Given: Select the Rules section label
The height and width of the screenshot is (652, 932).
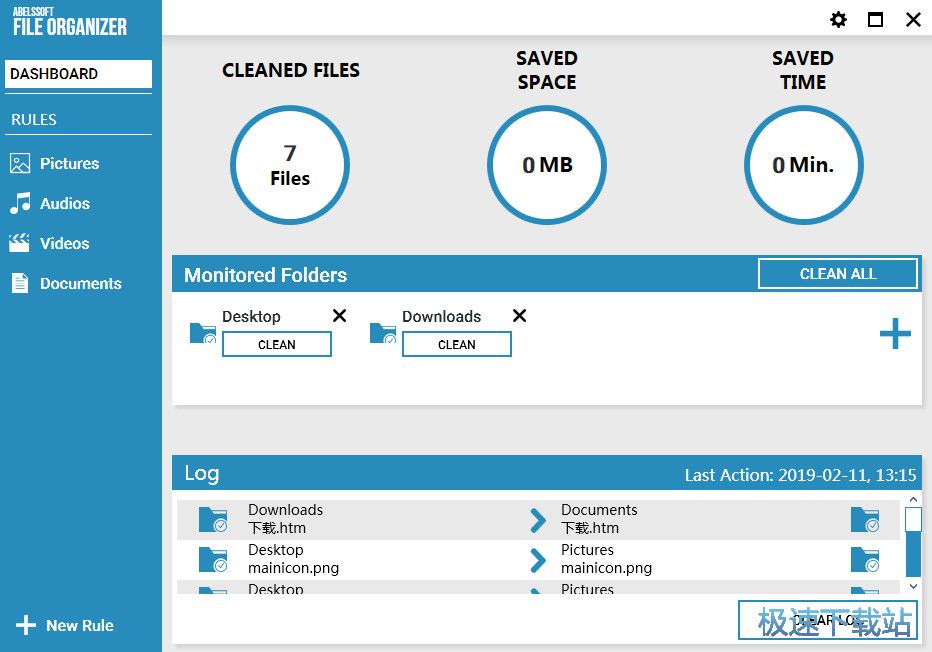Looking at the screenshot, I should coord(34,120).
